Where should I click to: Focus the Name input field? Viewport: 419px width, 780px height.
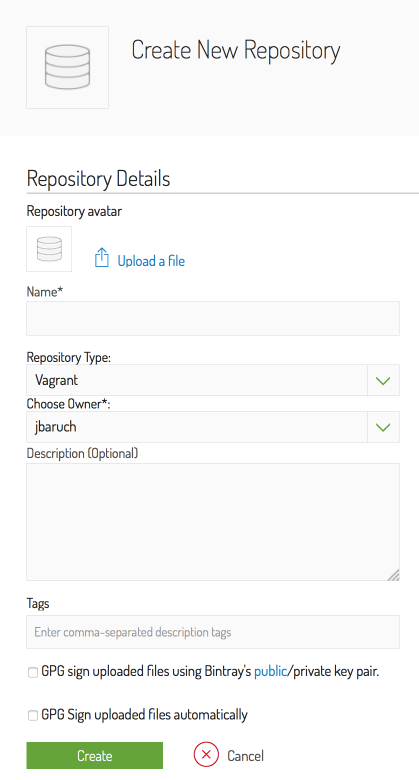[213, 318]
